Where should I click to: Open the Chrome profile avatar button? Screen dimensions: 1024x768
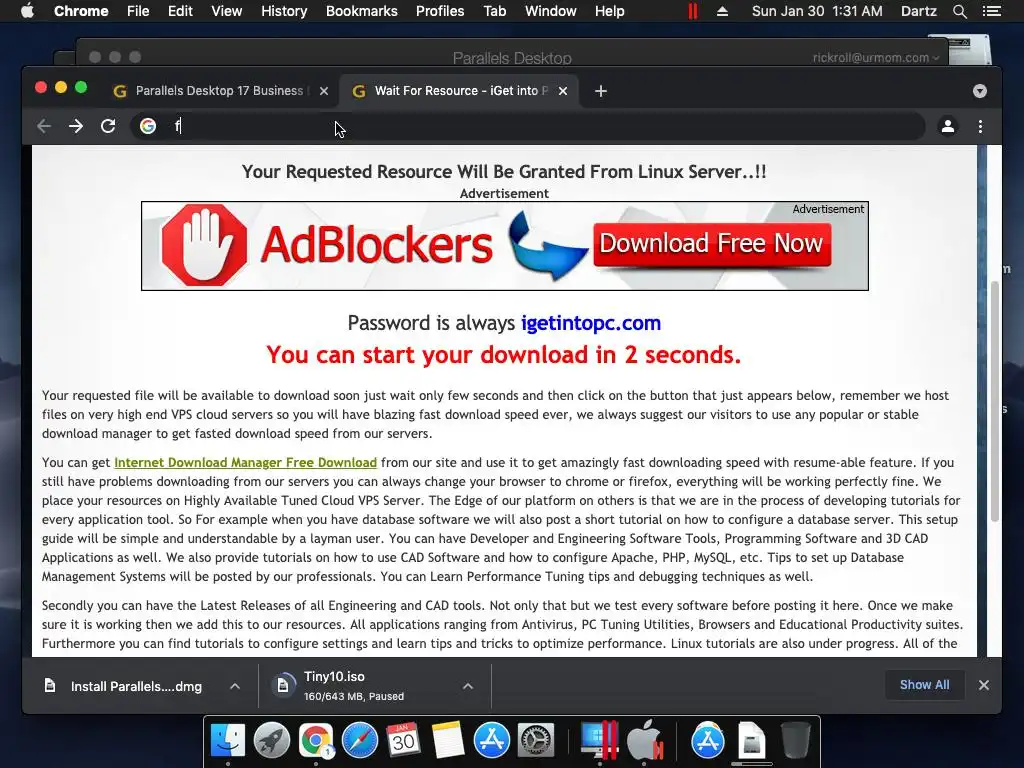(x=948, y=126)
